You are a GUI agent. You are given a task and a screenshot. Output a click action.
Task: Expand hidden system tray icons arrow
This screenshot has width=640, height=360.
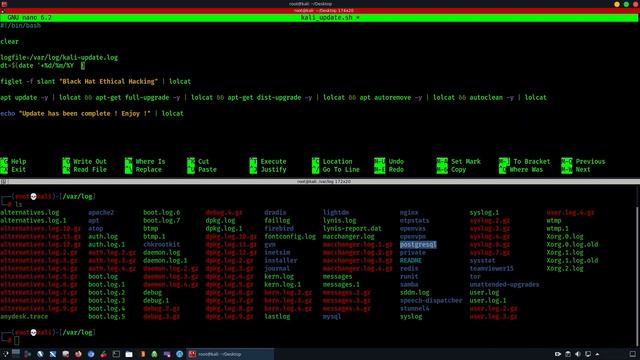(597, 354)
